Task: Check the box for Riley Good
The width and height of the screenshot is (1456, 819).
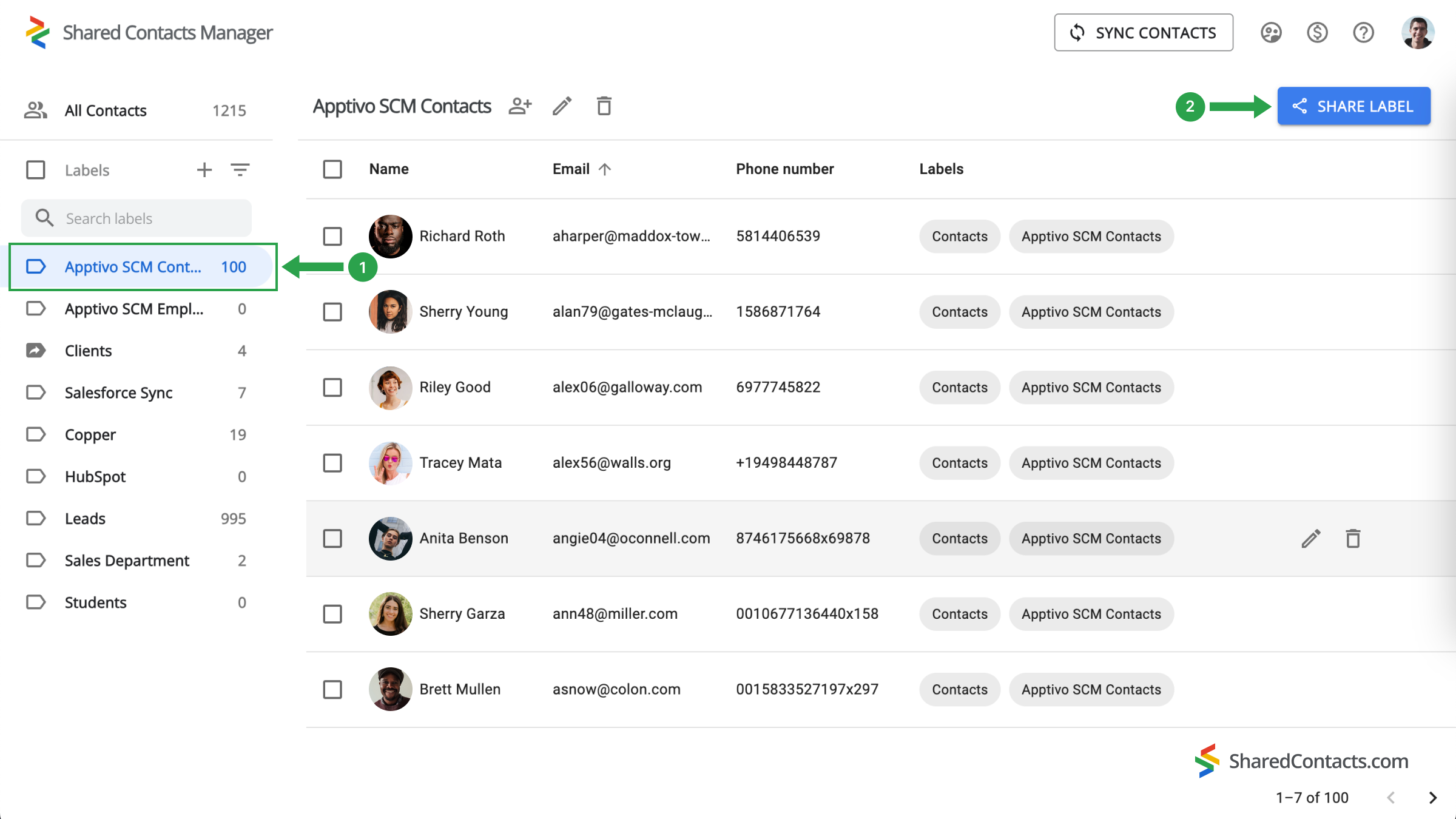Action: coord(332,387)
